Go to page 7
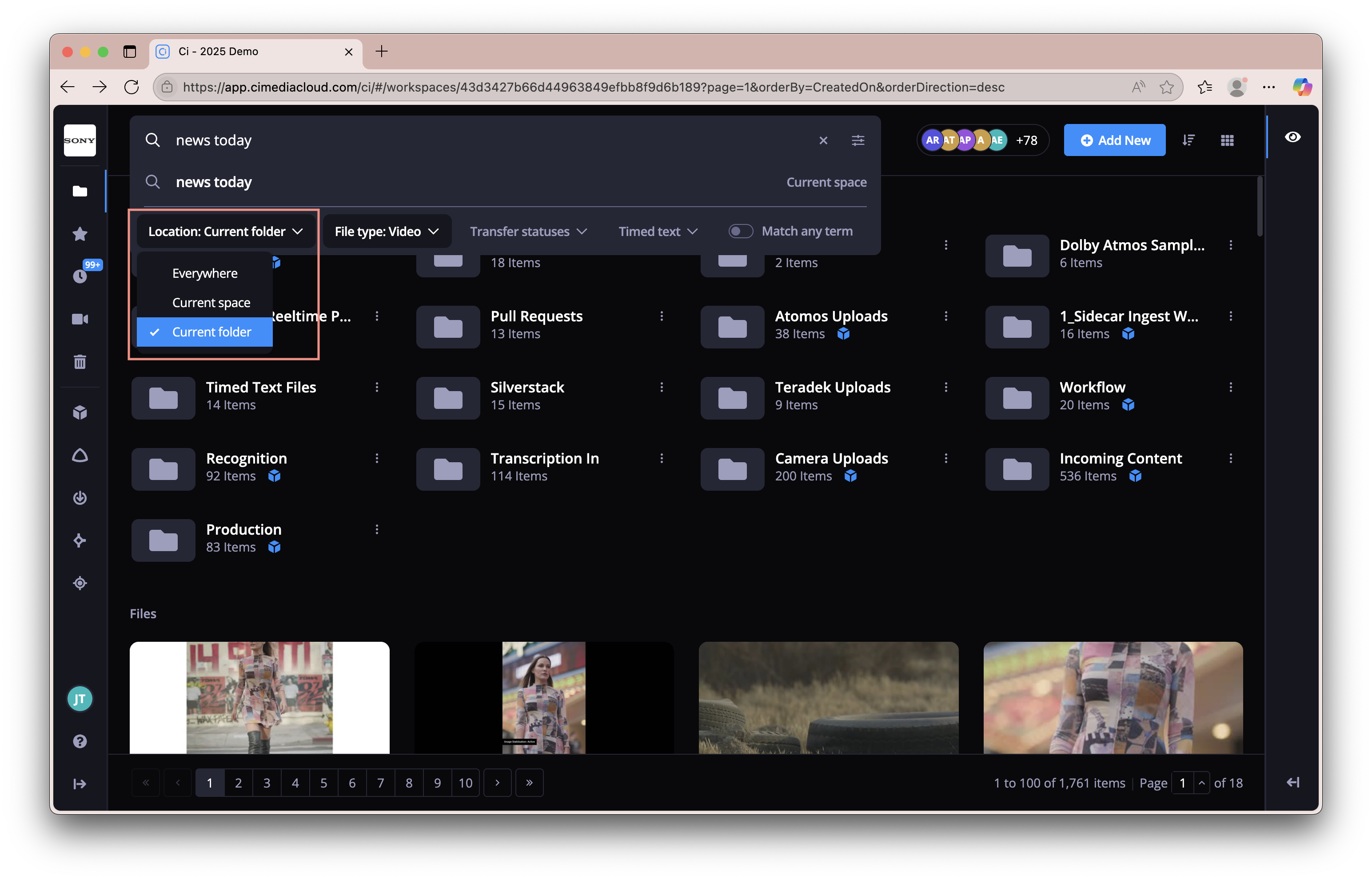 point(380,783)
